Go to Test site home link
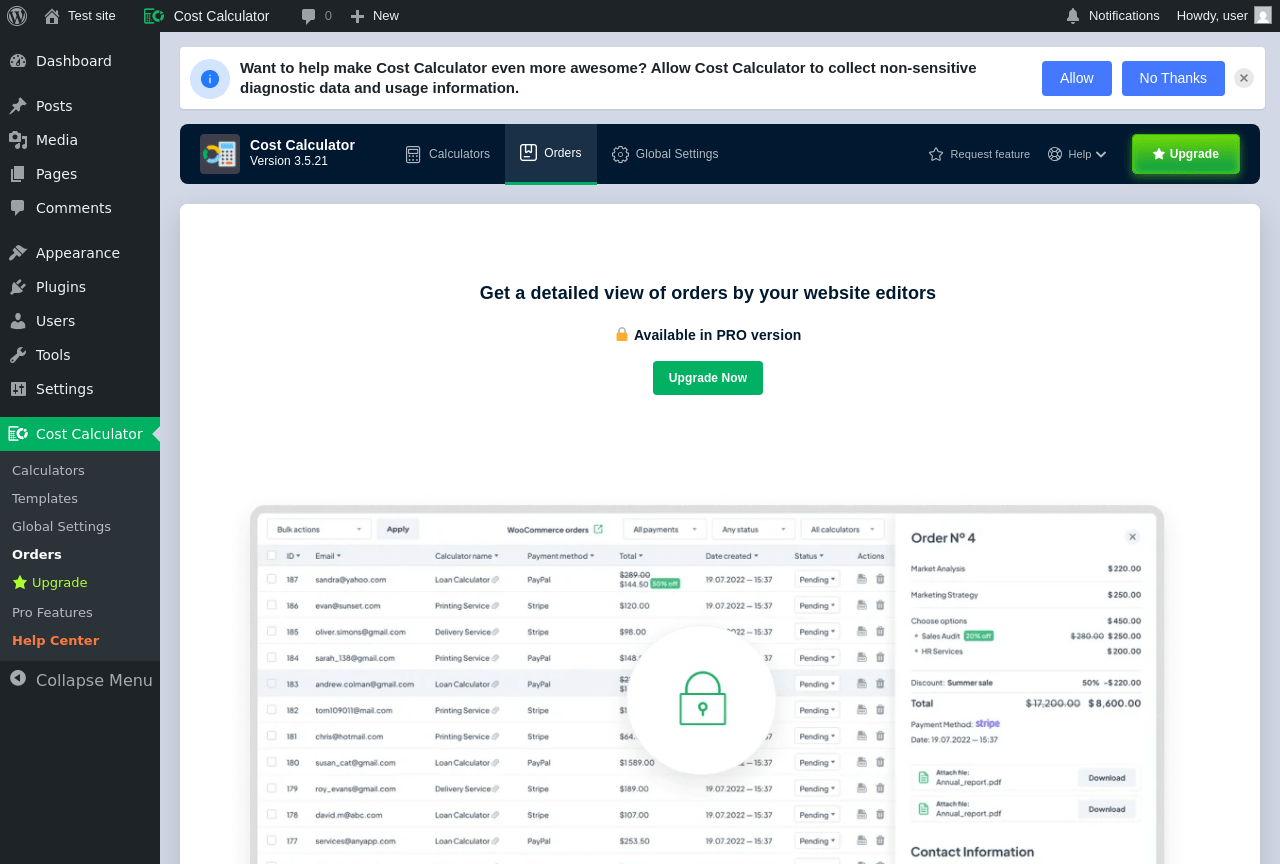The height and width of the screenshot is (864, 1280). [80, 16]
